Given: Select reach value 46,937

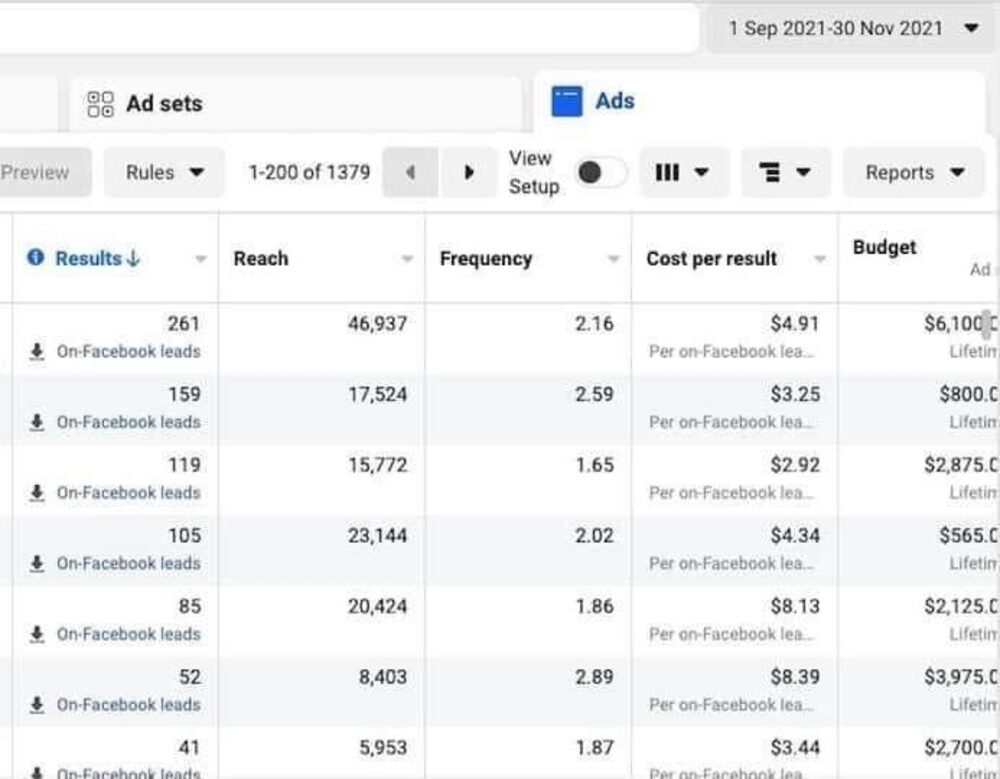Looking at the screenshot, I should pyautogui.click(x=378, y=323).
